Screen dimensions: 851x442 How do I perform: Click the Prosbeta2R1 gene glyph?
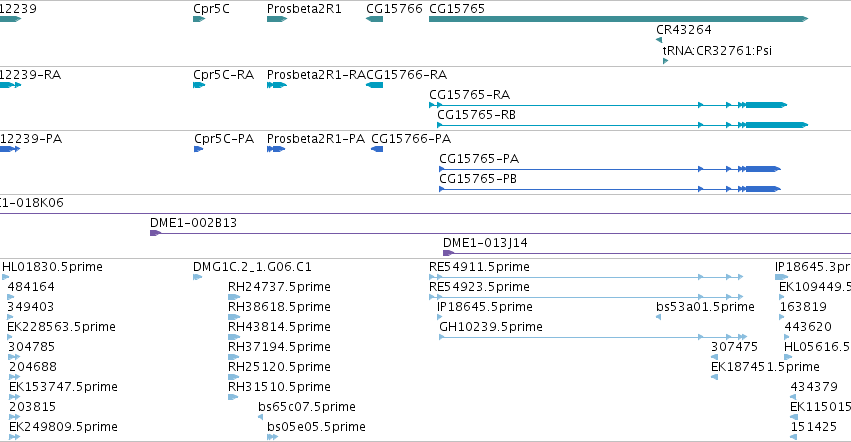click(x=277, y=19)
